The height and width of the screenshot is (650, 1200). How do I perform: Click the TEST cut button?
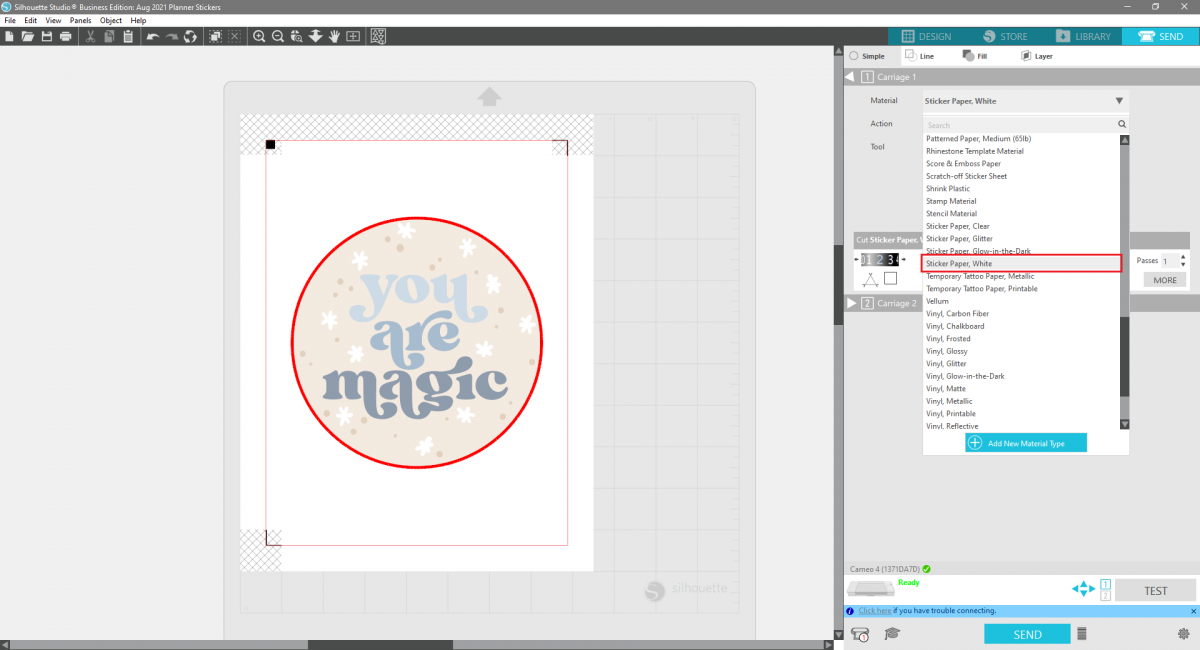coord(1155,590)
